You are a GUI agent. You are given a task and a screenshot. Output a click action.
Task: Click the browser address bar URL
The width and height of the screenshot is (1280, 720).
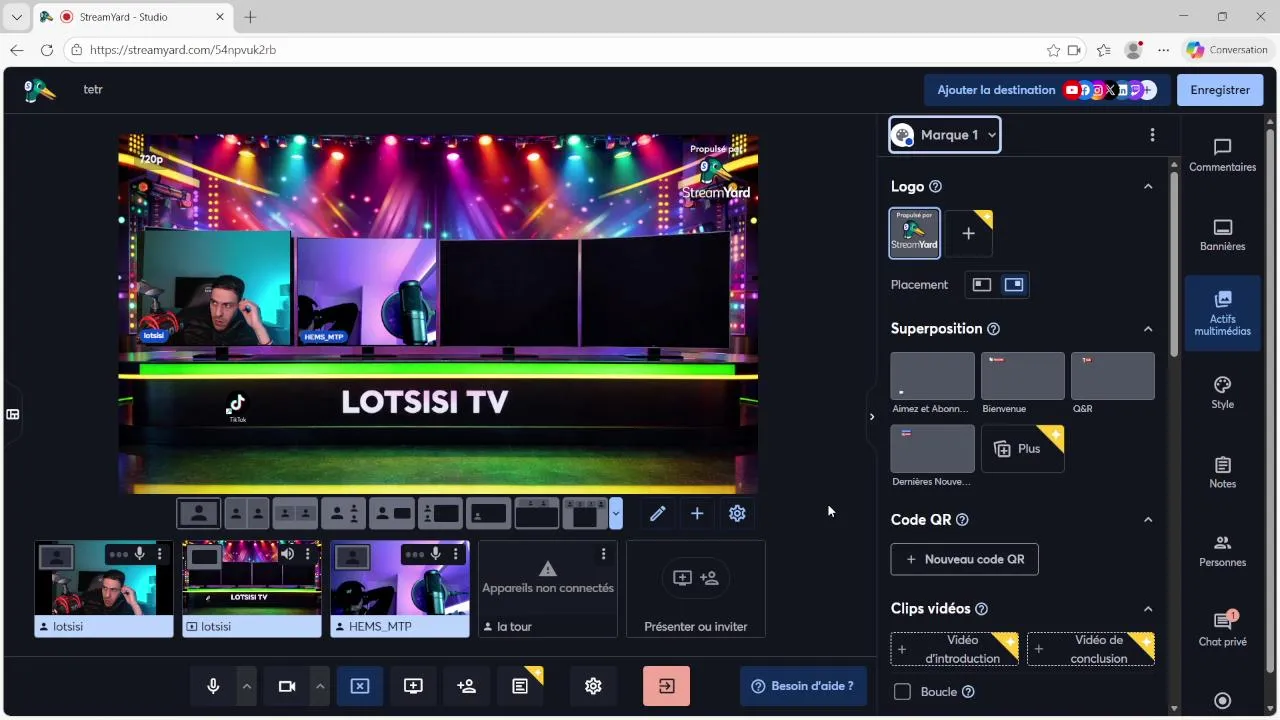click(183, 50)
